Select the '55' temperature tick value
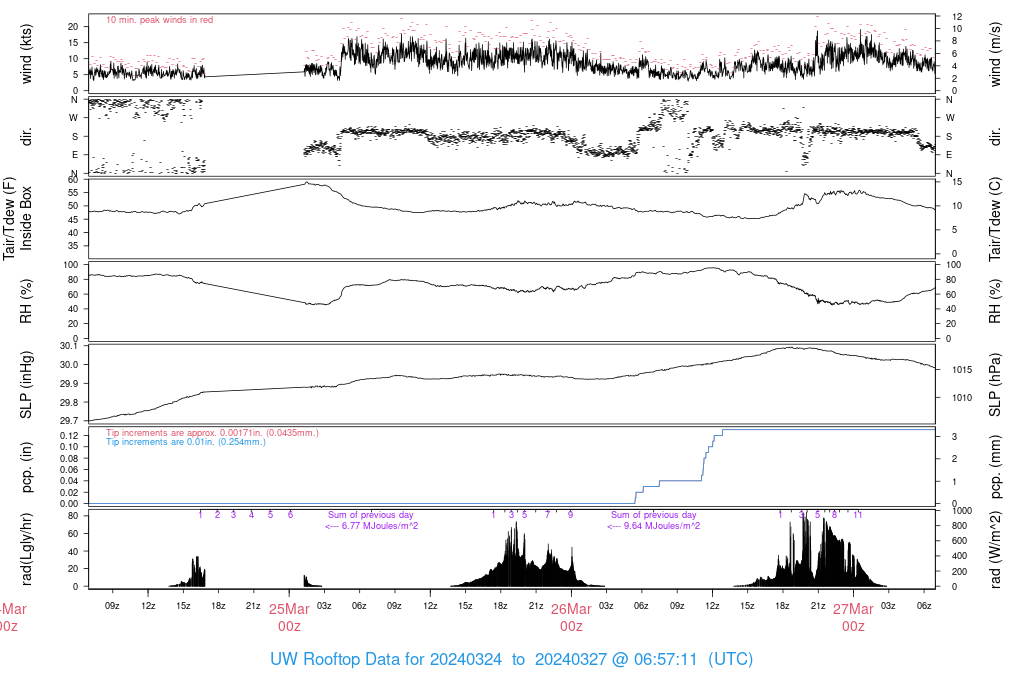The image size is (1024, 700). coord(73,193)
